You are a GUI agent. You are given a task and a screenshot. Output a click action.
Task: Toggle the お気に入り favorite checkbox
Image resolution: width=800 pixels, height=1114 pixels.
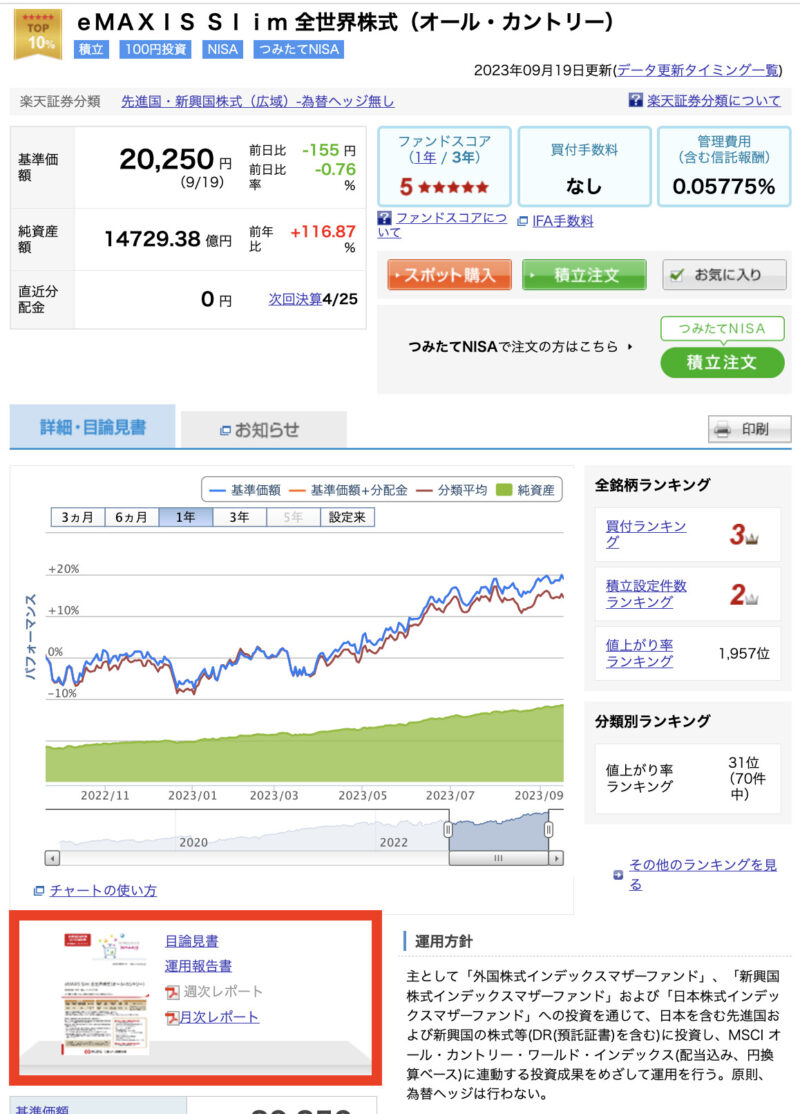677,274
